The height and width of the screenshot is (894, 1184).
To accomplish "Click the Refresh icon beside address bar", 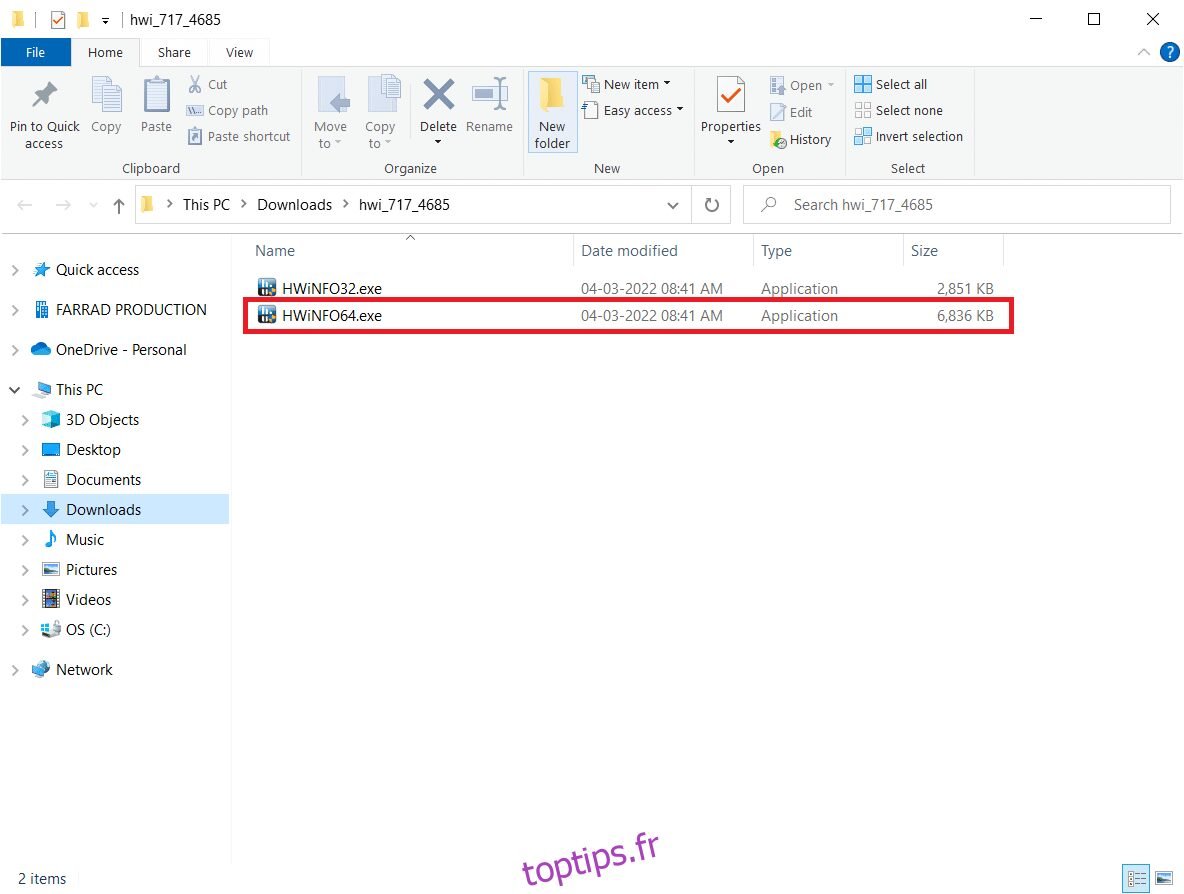I will pos(712,205).
